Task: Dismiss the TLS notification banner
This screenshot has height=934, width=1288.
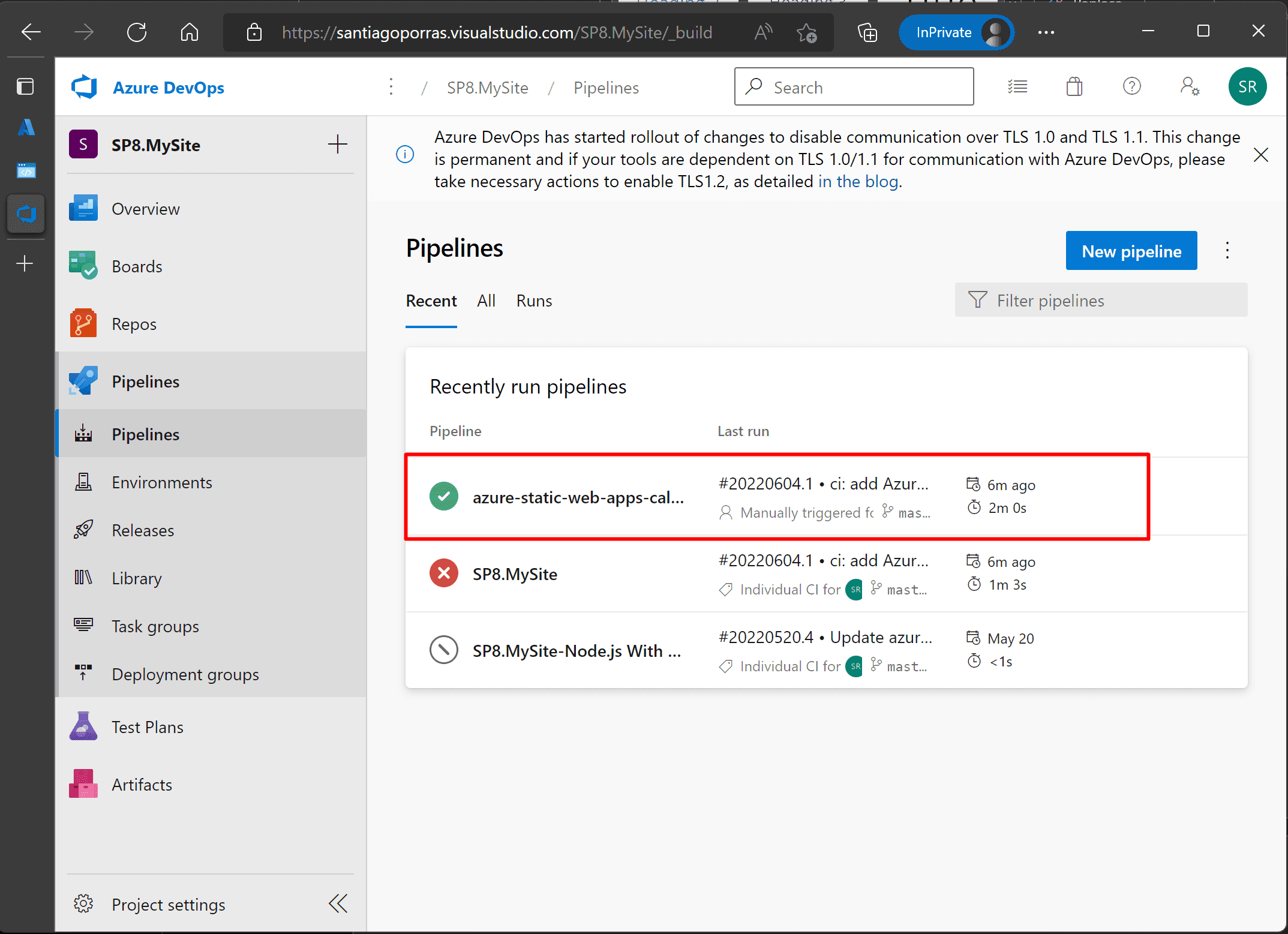Action: pos(1260,155)
